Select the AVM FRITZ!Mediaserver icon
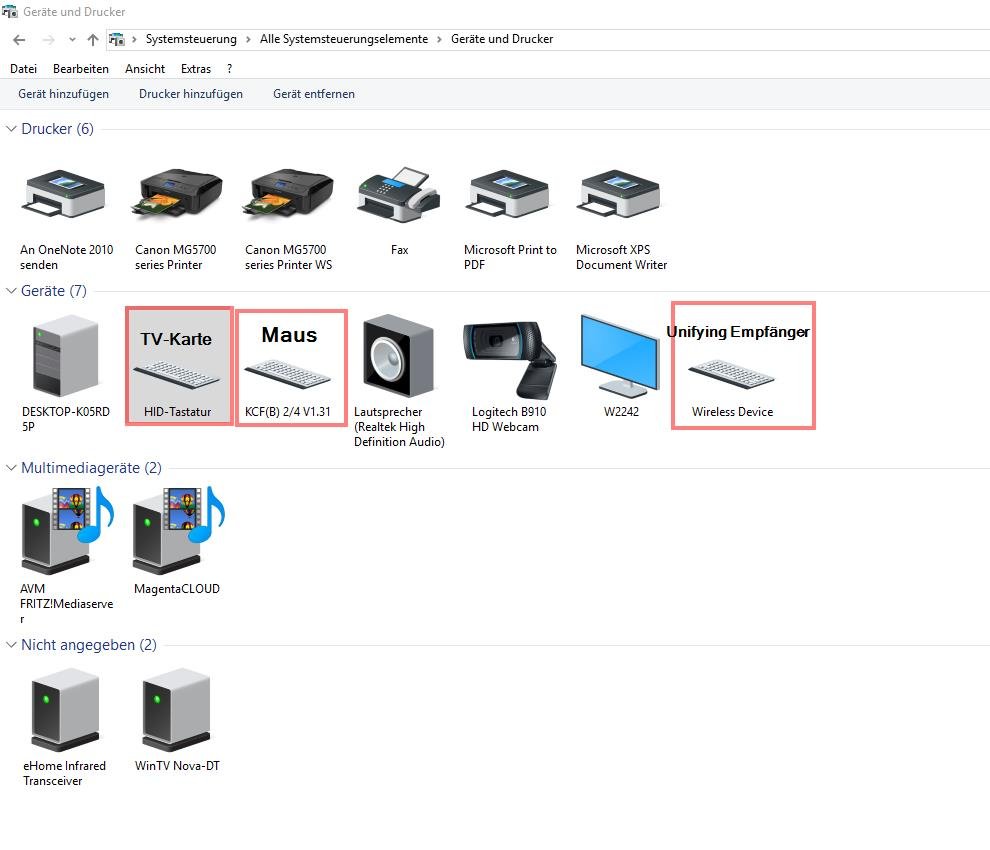 68,530
